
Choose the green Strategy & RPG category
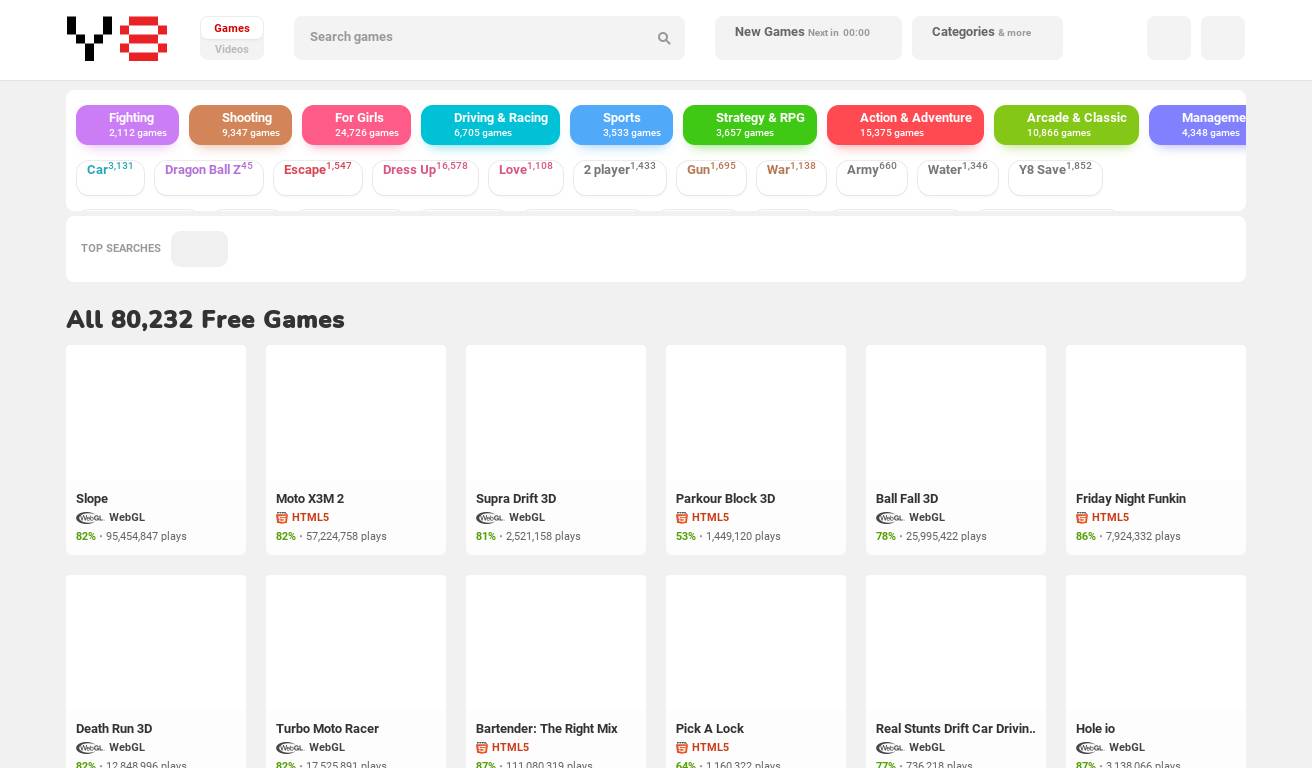[750, 125]
